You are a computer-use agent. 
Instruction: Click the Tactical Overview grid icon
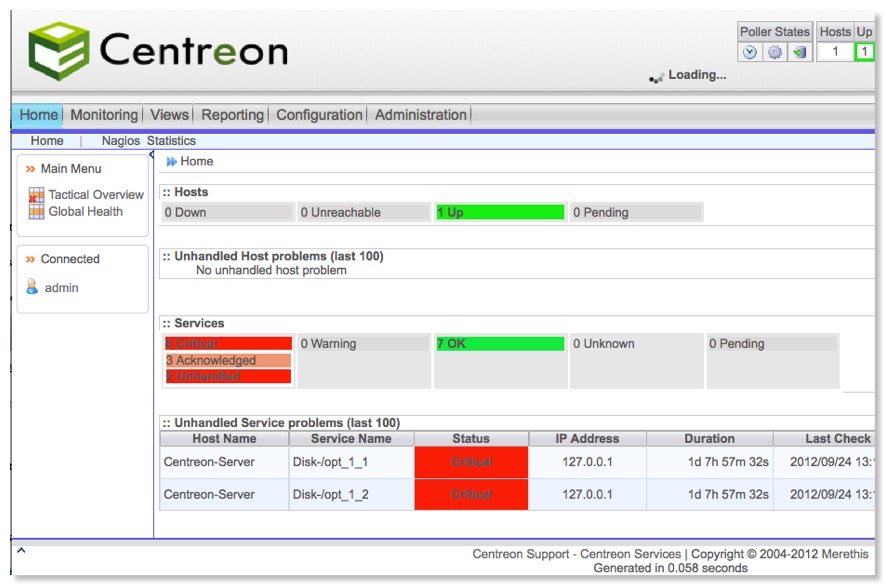point(36,195)
